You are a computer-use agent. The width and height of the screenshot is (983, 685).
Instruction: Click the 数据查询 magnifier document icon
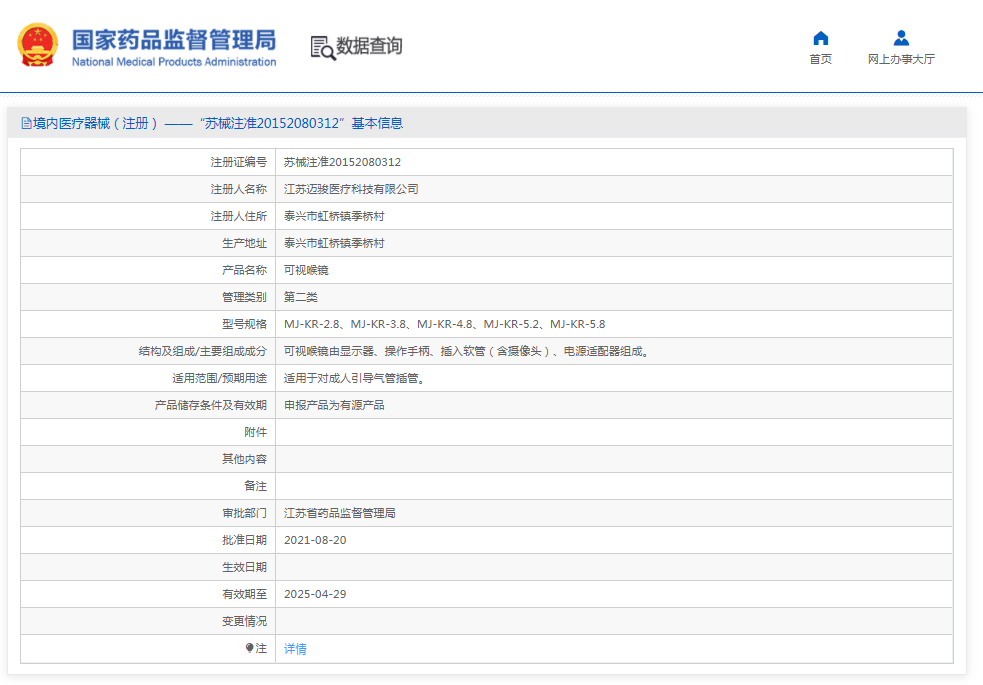(x=322, y=47)
